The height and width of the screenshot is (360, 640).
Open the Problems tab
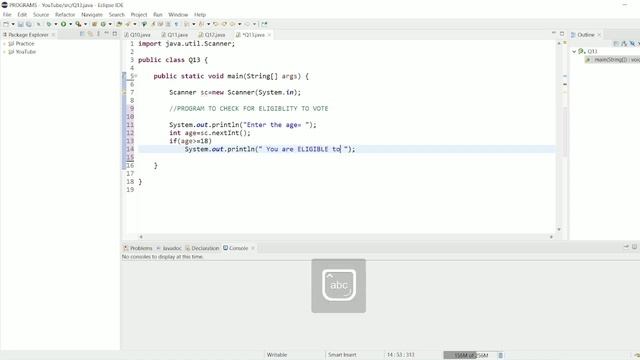pyautogui.click(x=138, y=248)
